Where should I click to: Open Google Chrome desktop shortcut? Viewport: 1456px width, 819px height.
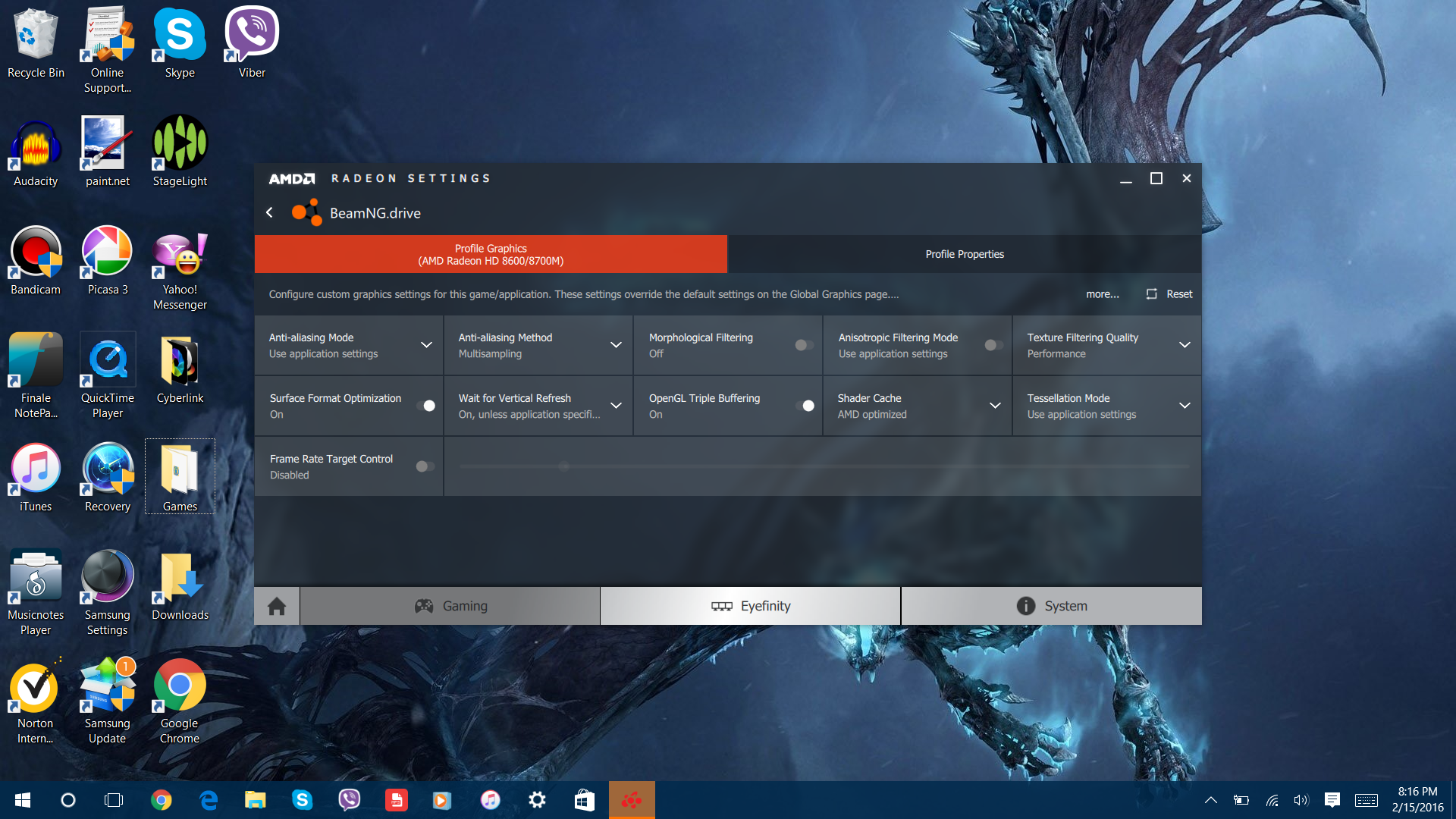coord(180,701)
